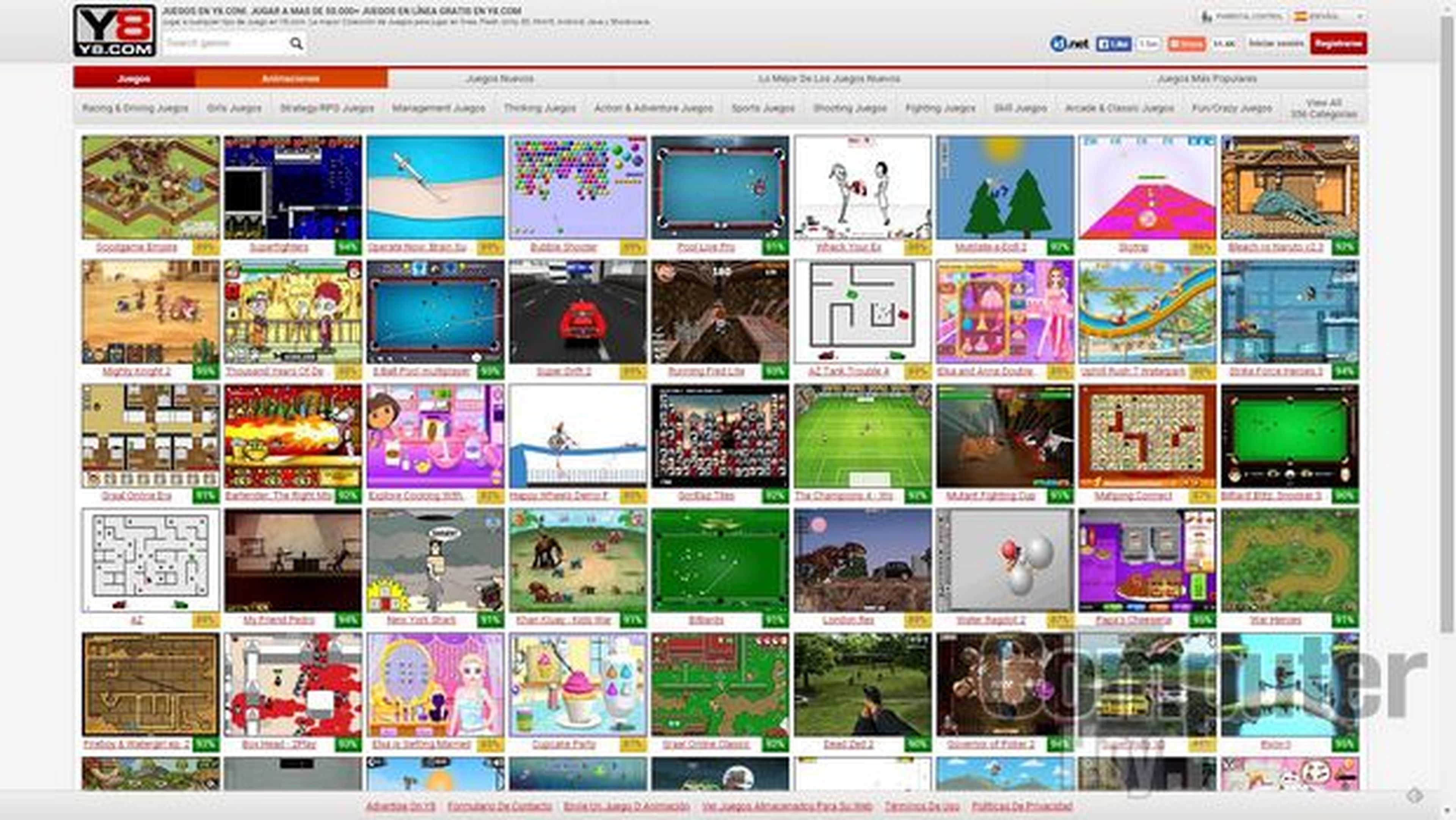Click the id.net icon

[1069, 44]
